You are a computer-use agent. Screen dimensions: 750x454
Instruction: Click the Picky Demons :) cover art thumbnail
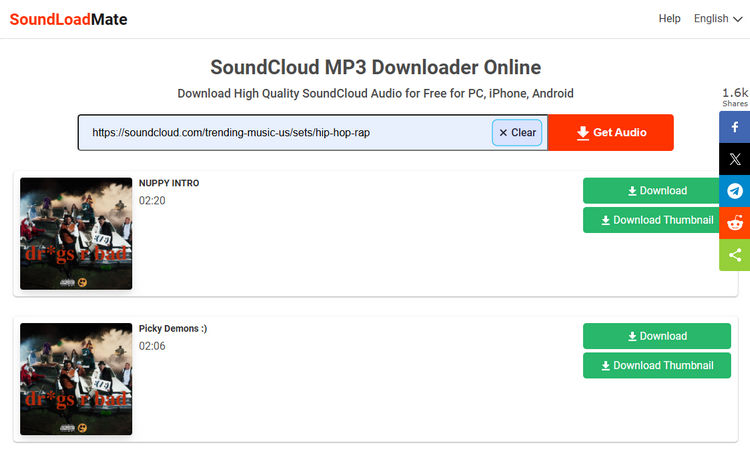[x=76, y=379]
